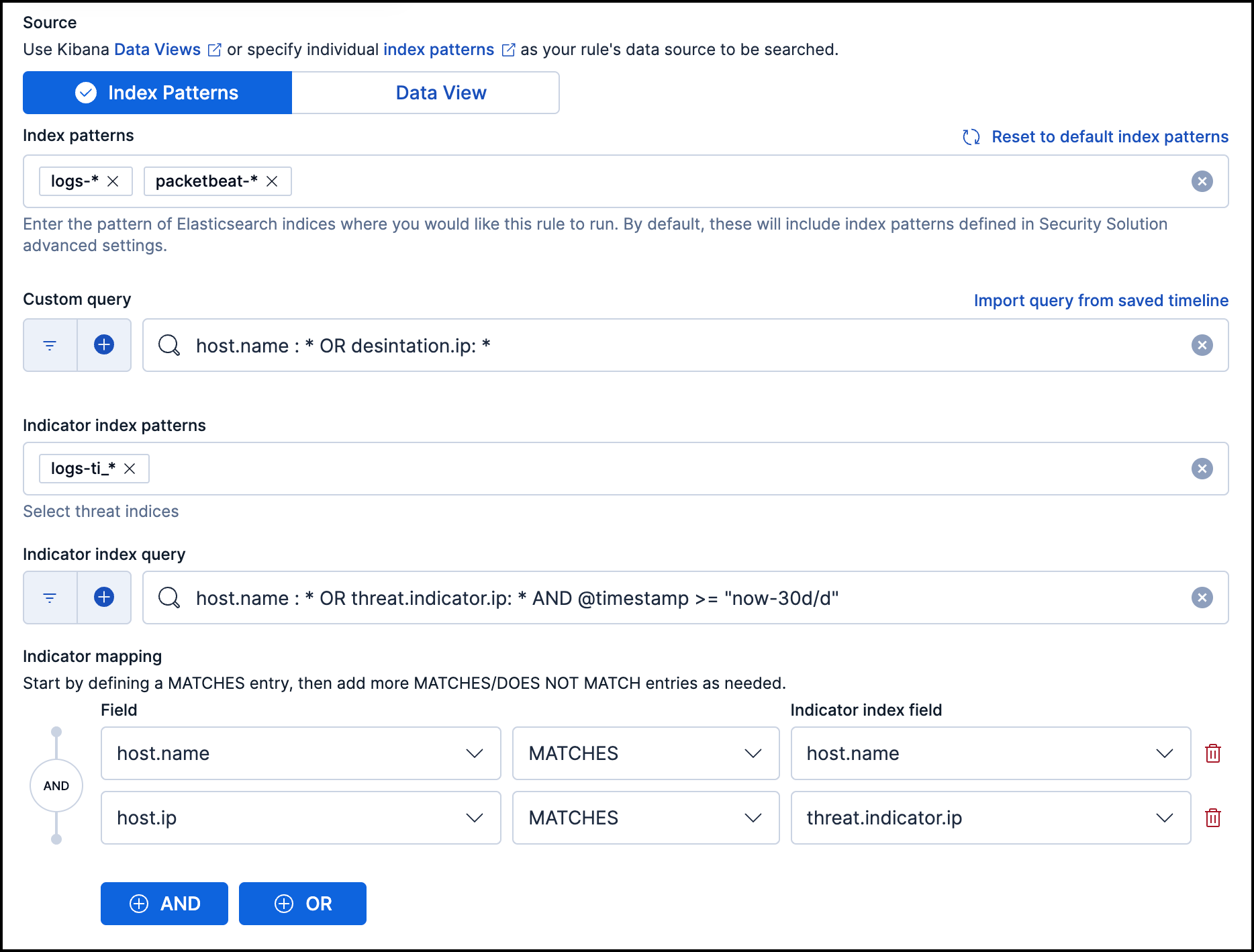Click the plus icon beside the Indicator index query
This screenshot has height=952, width=1254.
point(104,597)
